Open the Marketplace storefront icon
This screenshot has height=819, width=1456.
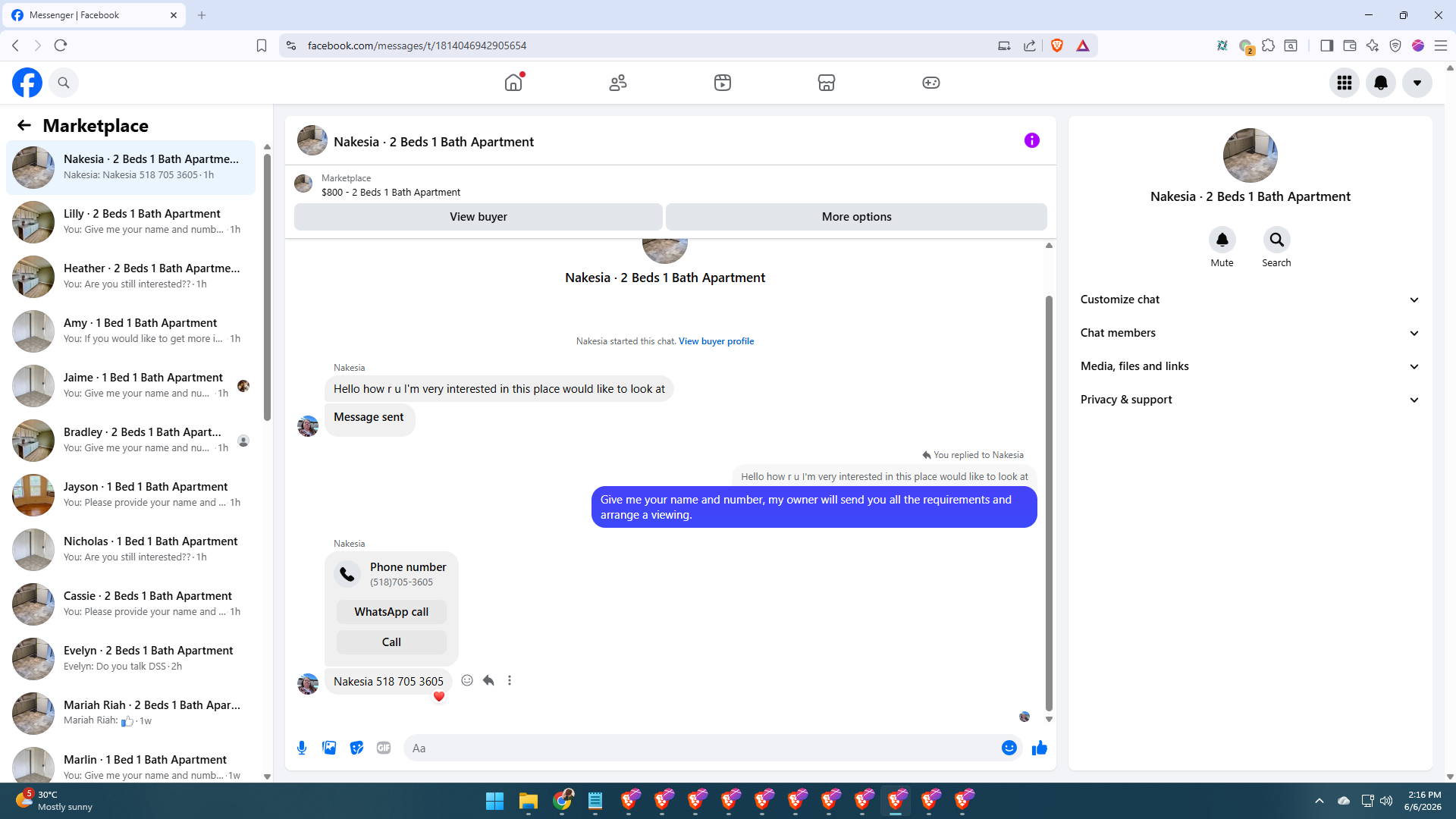827,83
